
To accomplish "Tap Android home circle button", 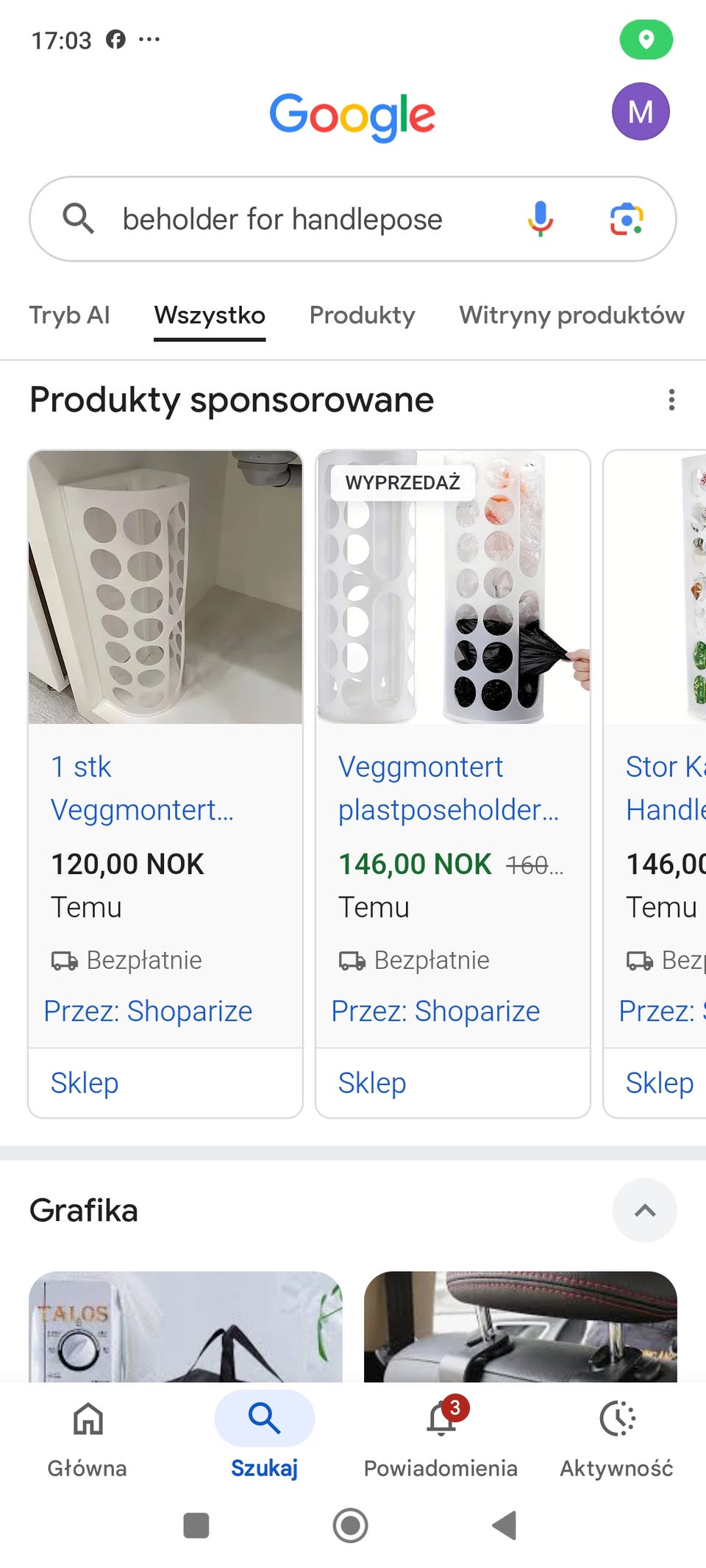I will pyautogui.click(x=350, y=1525).
